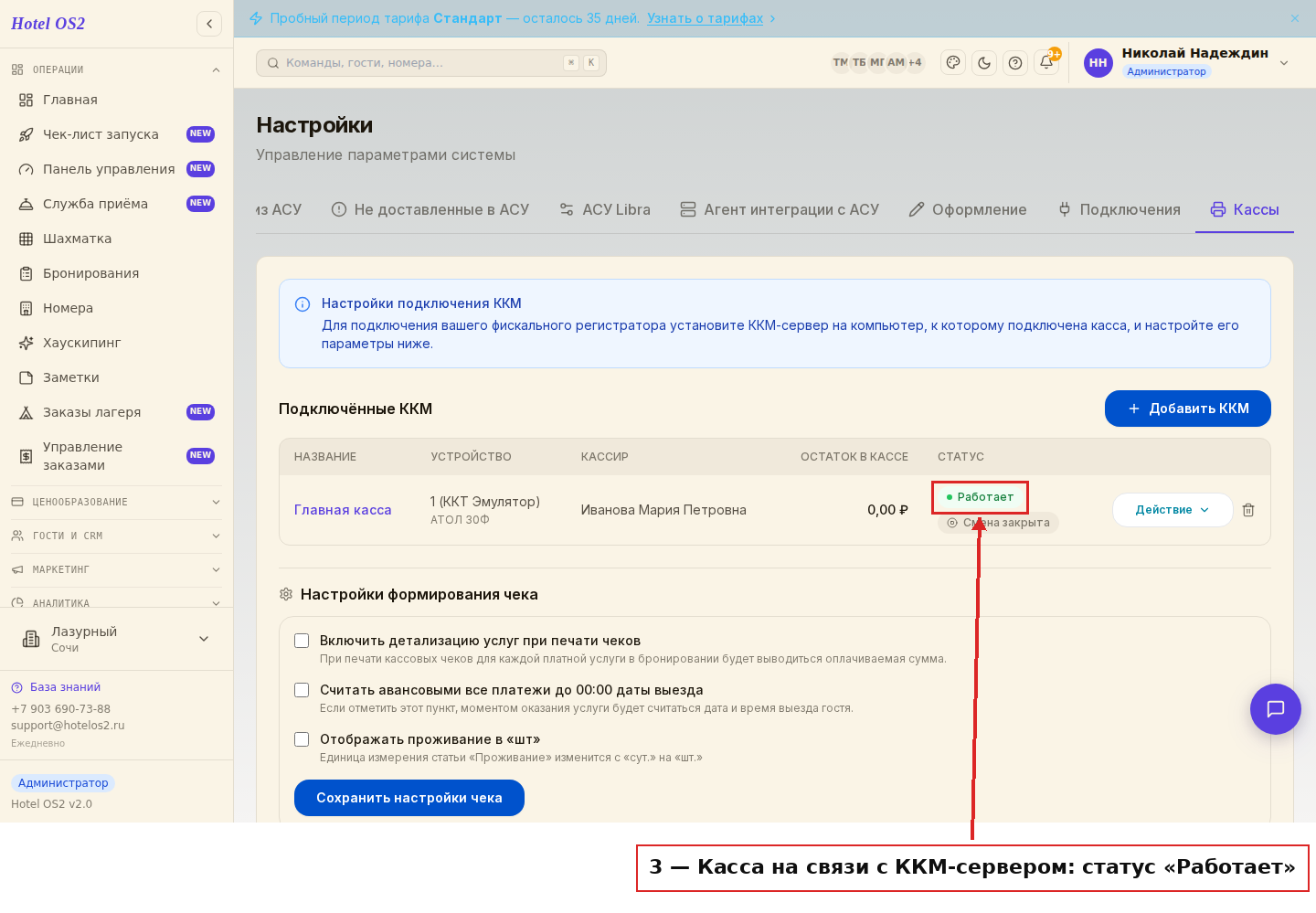1316x913 pixels.
Task: Click phone number +7 903 690-73-88
Action: 60,709
